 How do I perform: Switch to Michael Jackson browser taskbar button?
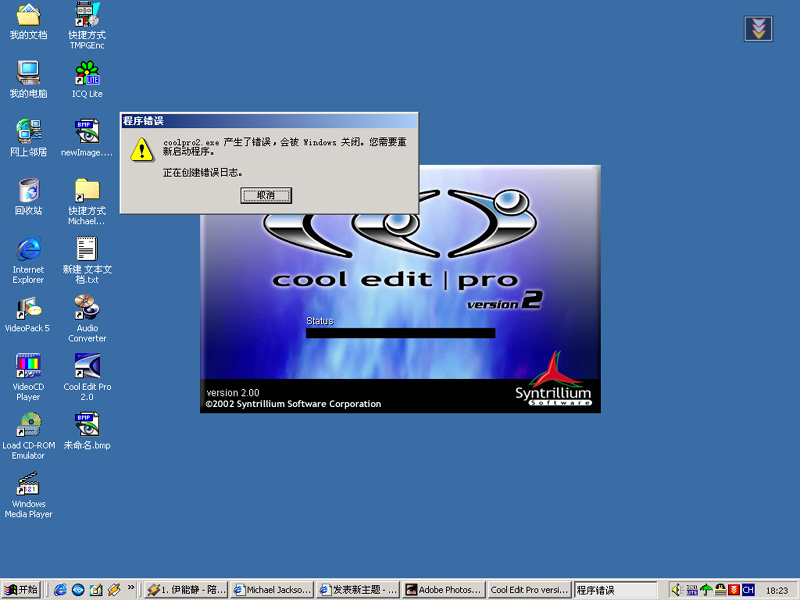coord(272,590)
